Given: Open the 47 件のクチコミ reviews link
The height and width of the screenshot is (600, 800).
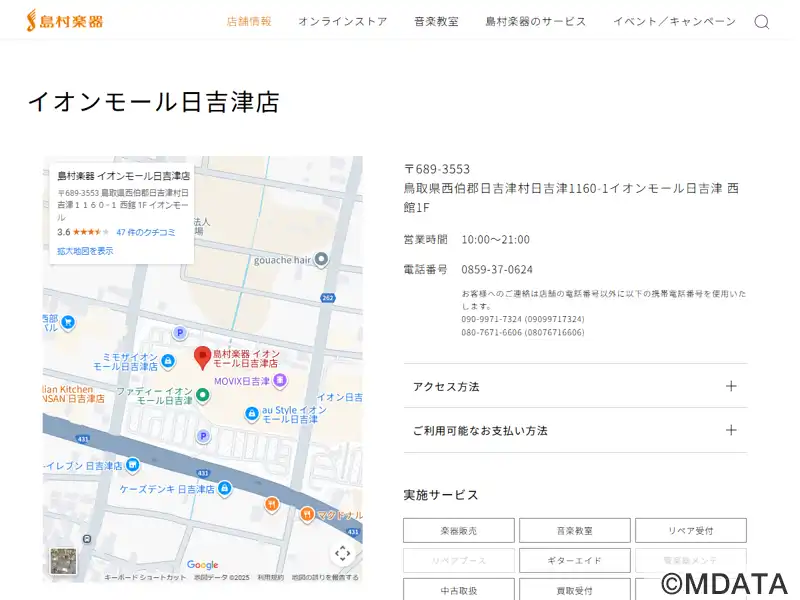Looking at the screenshot, I should pyautogui.click(x=146, y=232).
